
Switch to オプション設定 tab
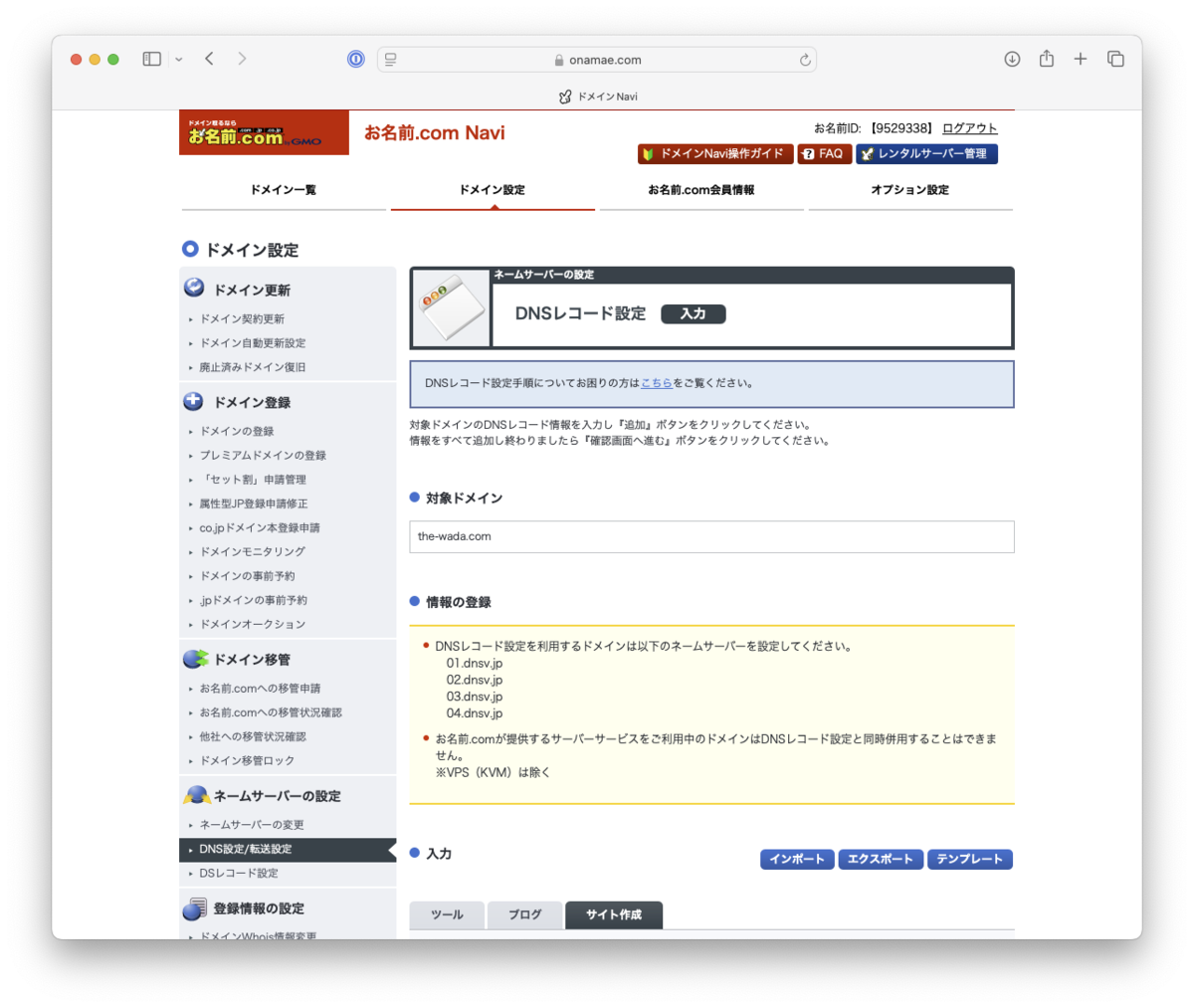click(x=910, y=190)
